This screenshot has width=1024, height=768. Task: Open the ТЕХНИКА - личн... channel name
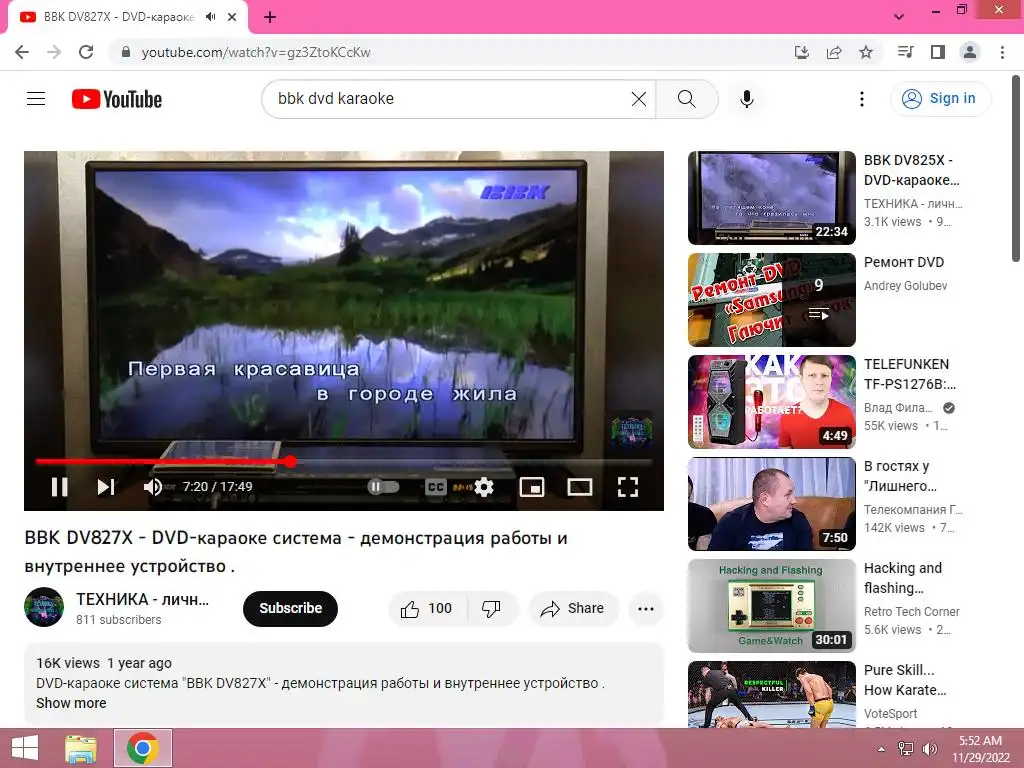pyautogui.click(x=142, y=599)
